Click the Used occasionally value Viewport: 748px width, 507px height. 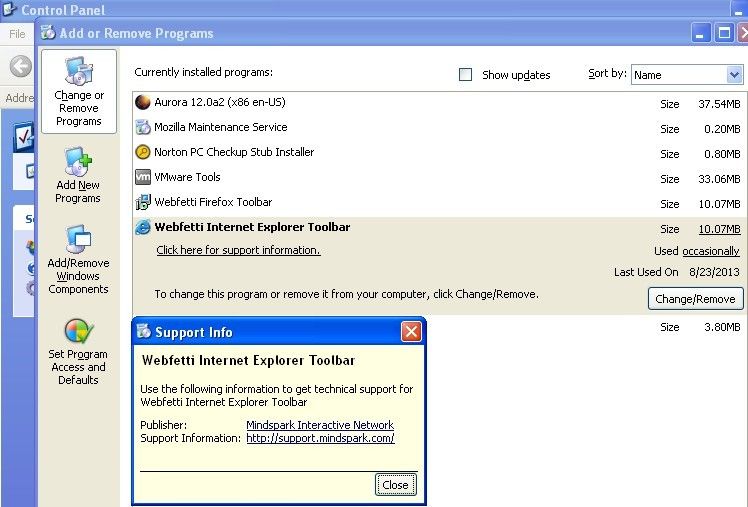(710, 251)
